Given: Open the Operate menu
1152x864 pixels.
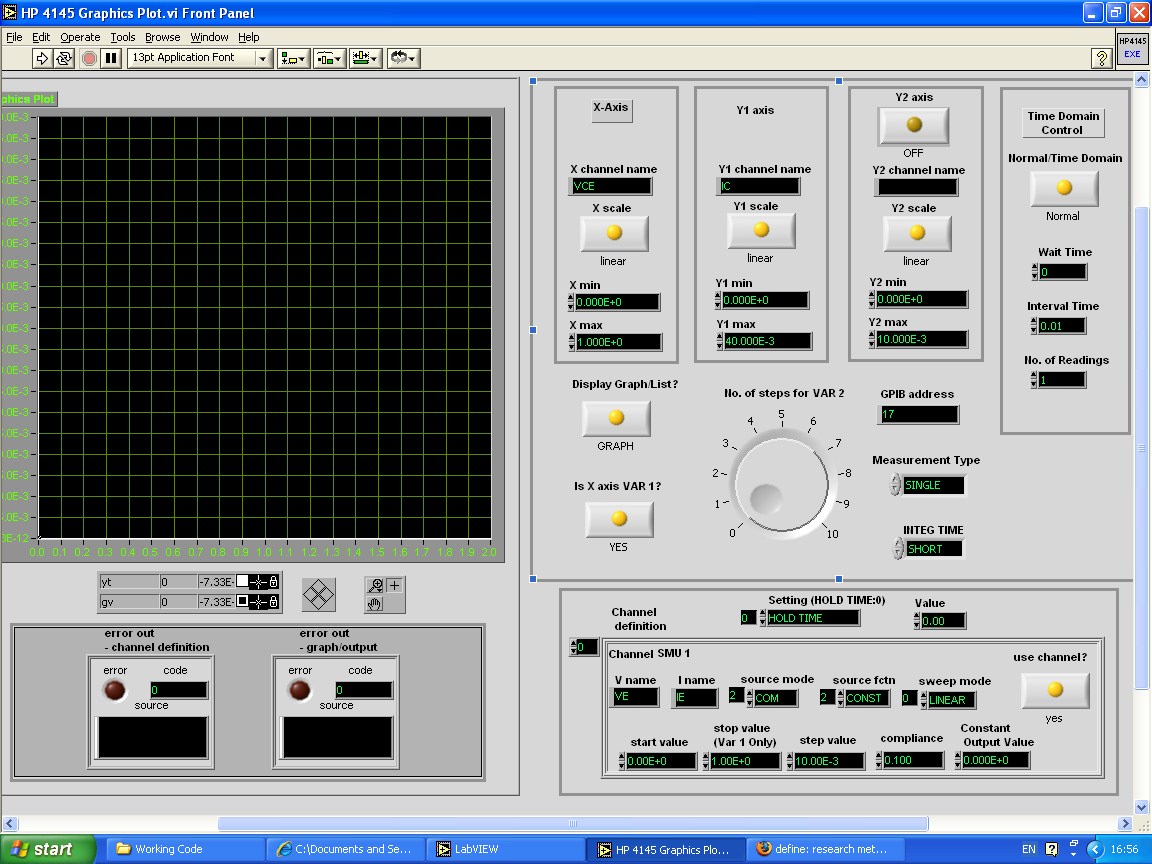Looking at the screenshot, I should tap(80, 37).
